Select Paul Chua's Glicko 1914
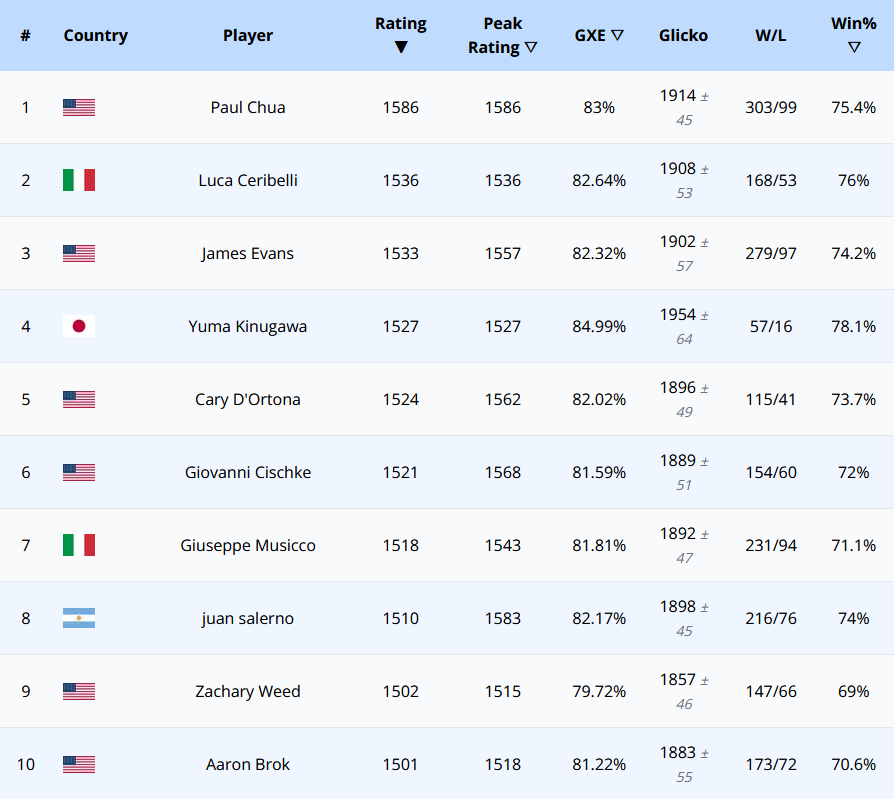 (x=677, y=96)
